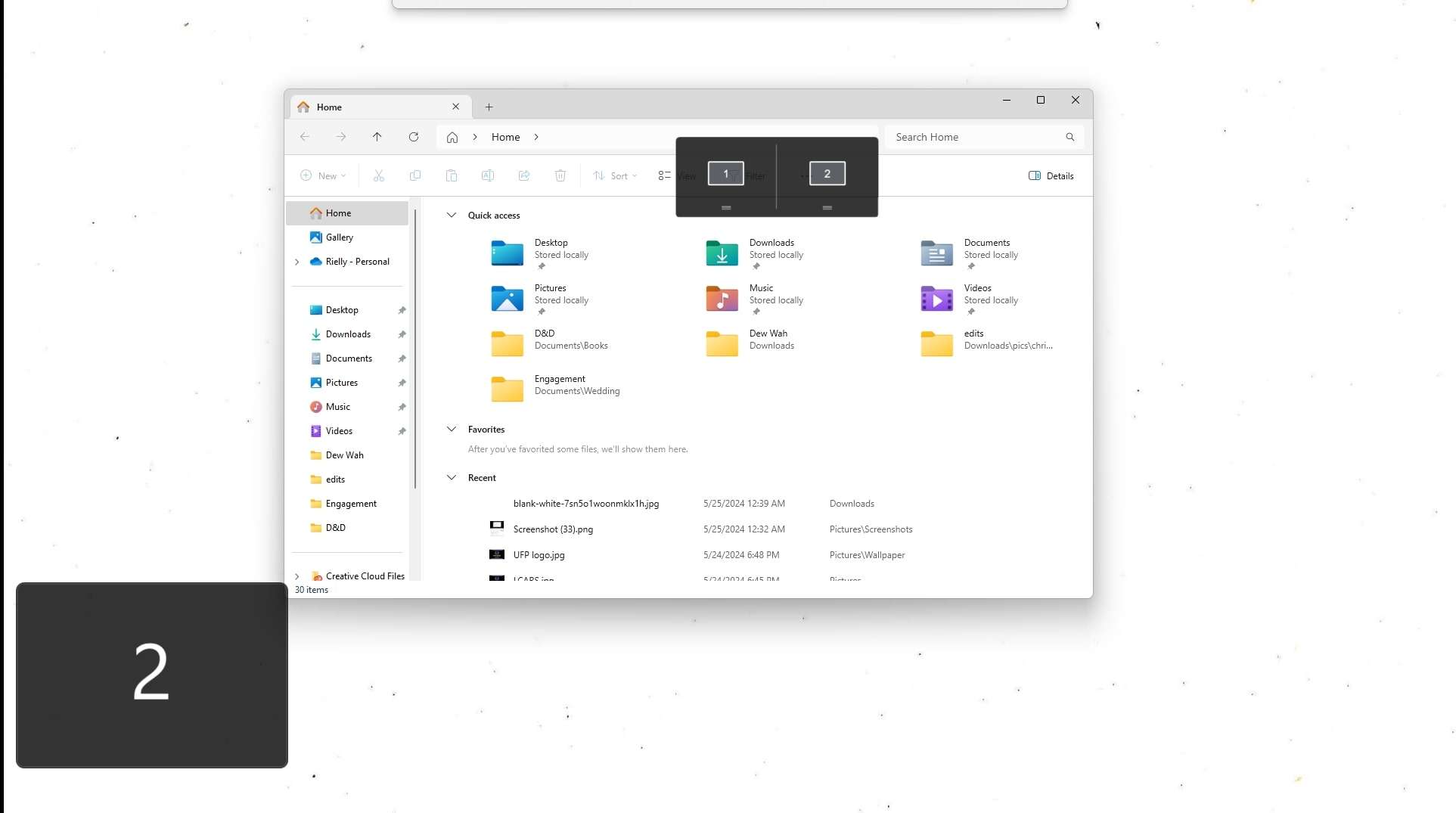Refresh the Home view
This screenshot has height=813, width=1456.
pyautogui.click(x=414, y=137)
